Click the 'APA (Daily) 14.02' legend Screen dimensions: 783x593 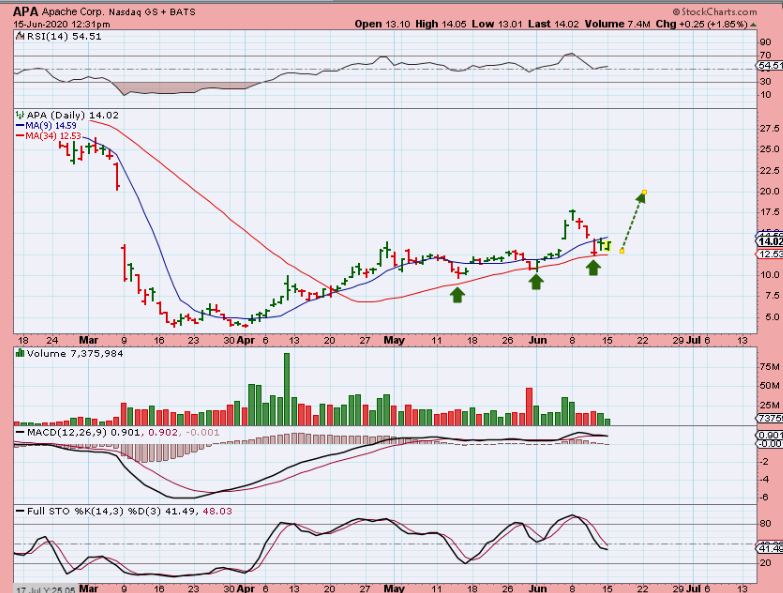click(73, 115)
